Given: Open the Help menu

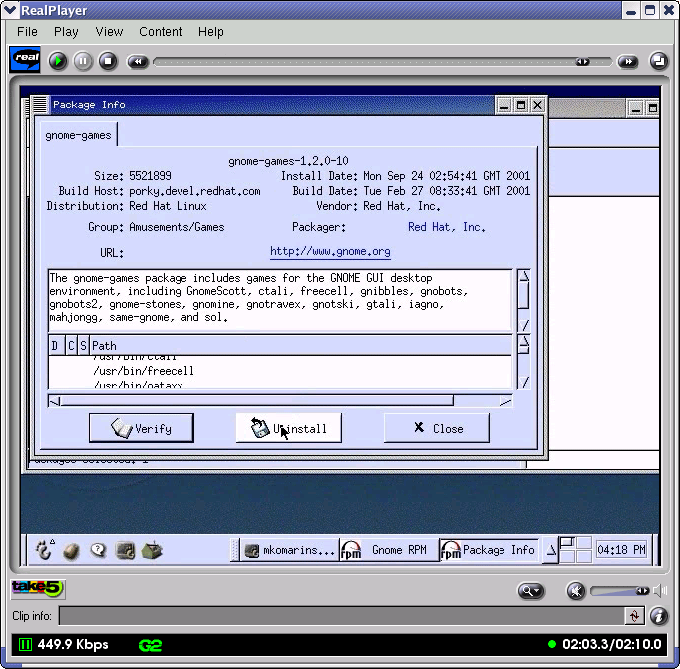Looking at the screenshot, I should click(211, 31).
